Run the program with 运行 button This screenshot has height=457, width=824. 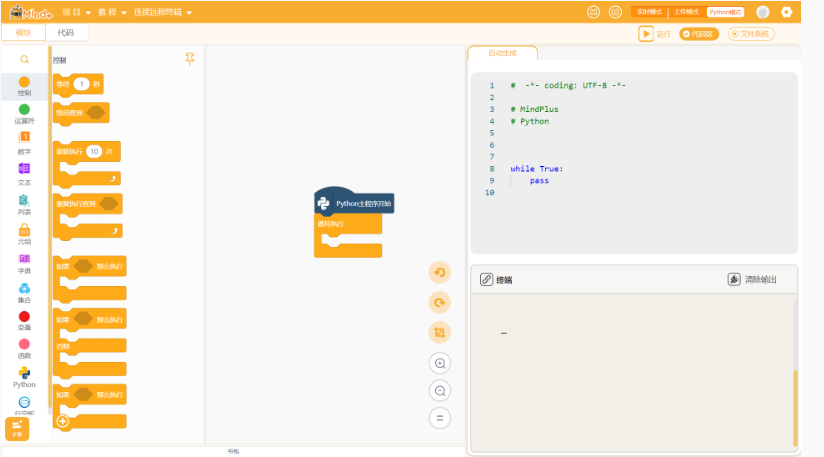[x=655, y=34]
